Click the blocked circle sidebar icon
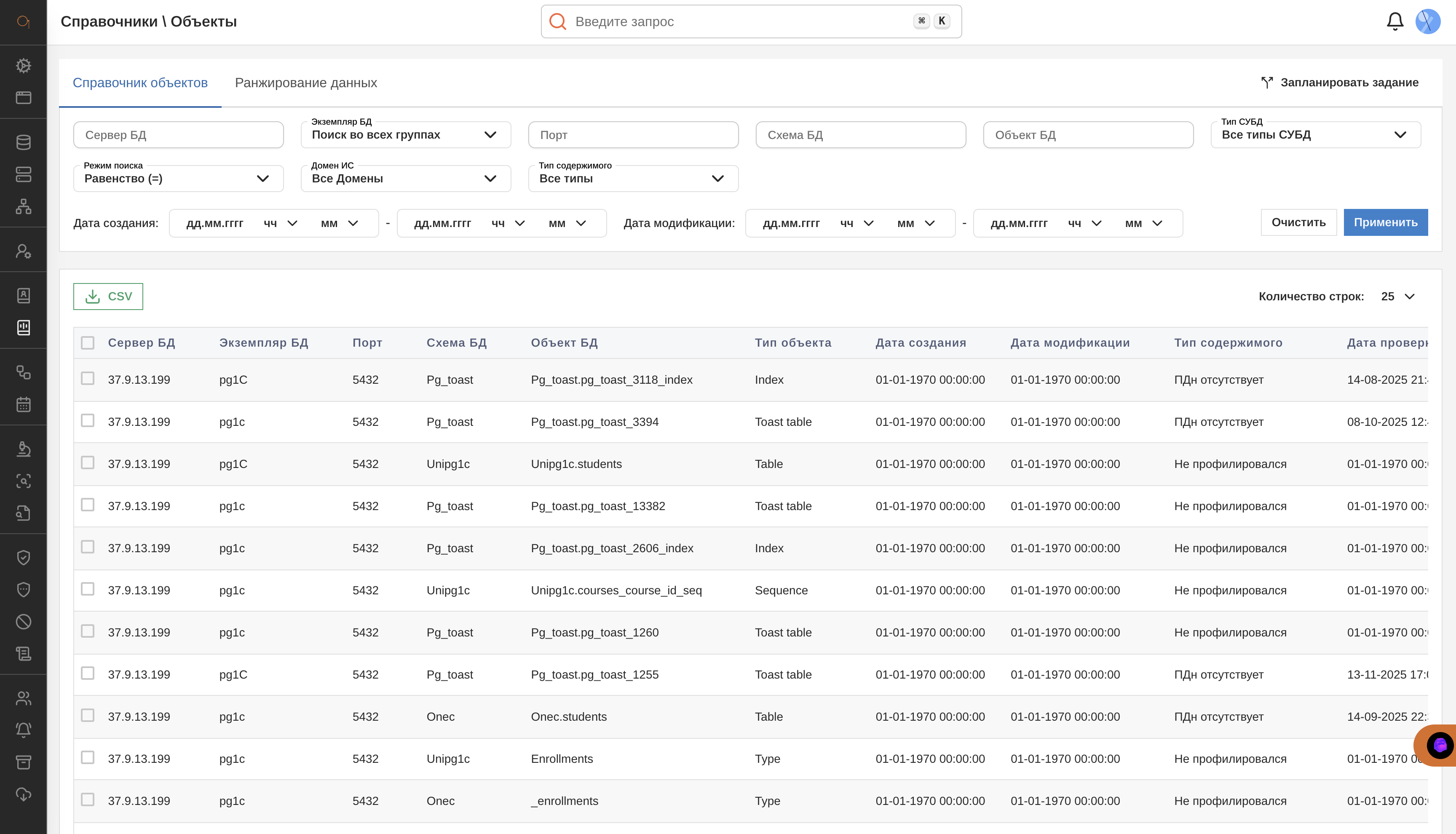The width and height of the screenshot is (1456, 834). click(24, 621)
